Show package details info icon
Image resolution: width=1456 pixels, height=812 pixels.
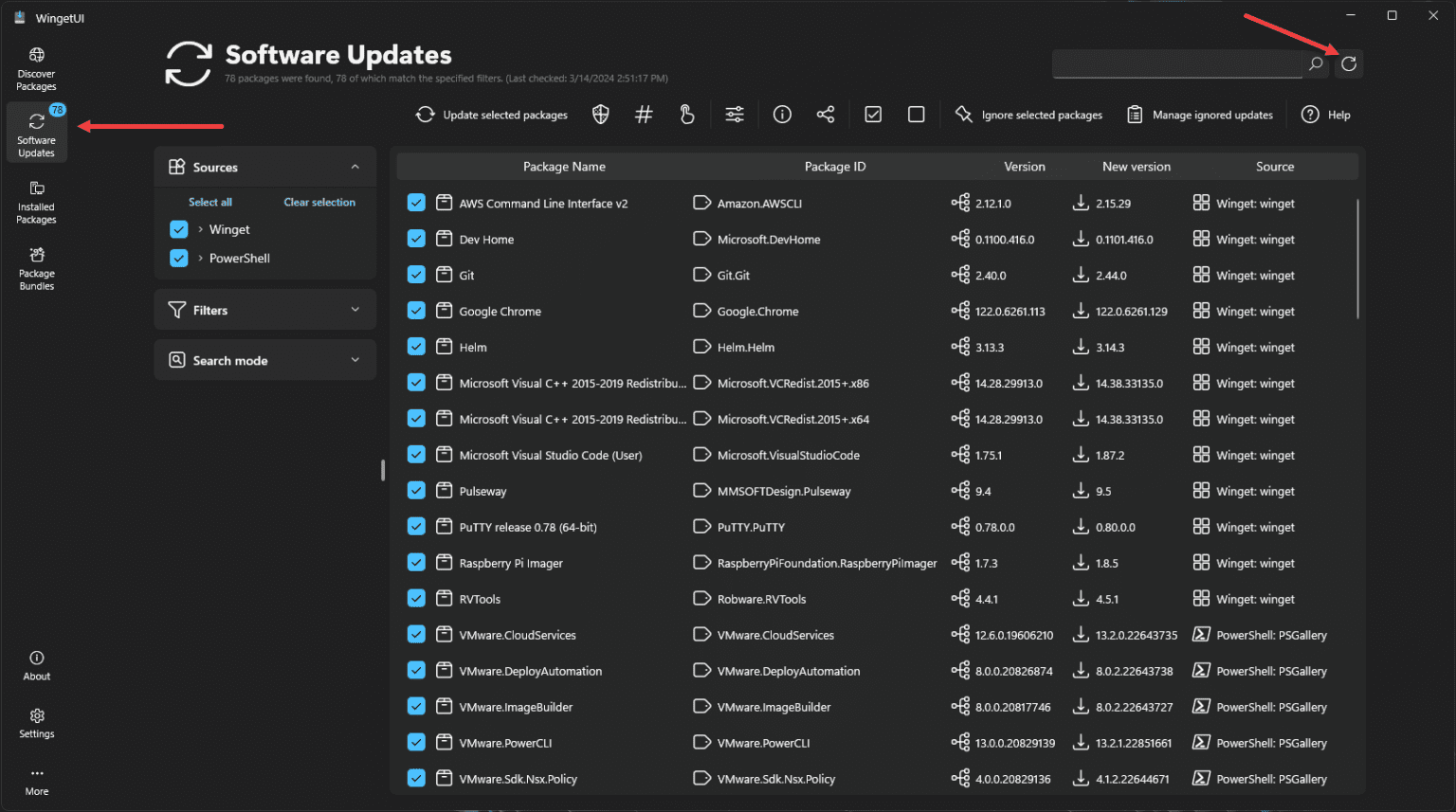coord(782,114)
